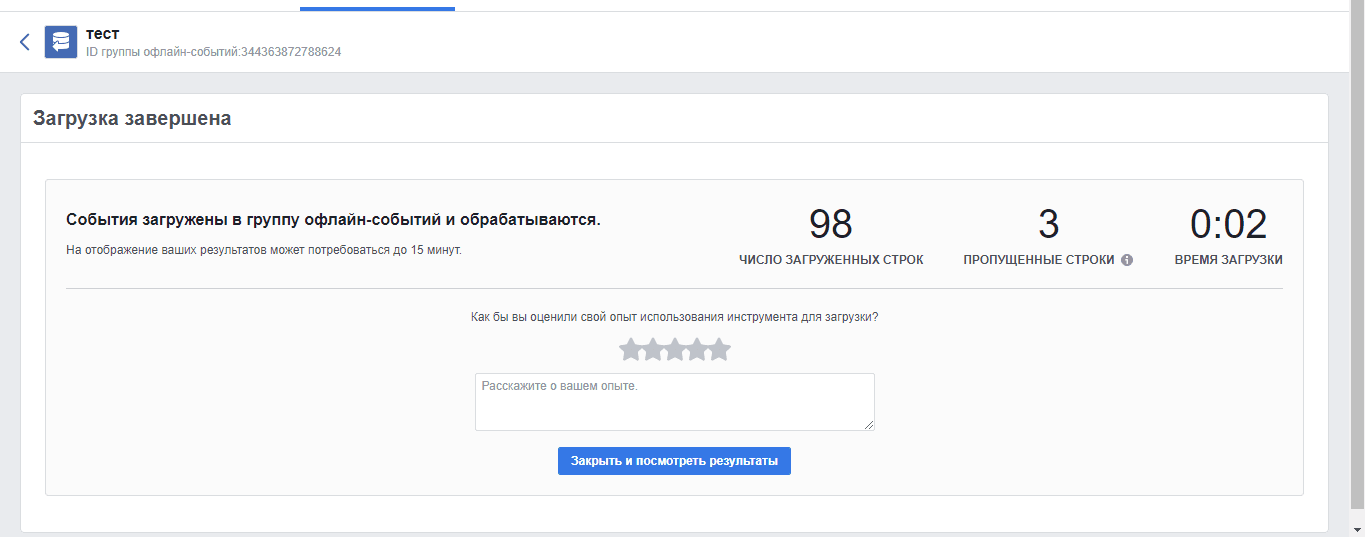Image resolution: width=1365 pixels, height=537 pixels.
Task: Click the Пропущенные строки label
Action: (x=1039, y=260)
